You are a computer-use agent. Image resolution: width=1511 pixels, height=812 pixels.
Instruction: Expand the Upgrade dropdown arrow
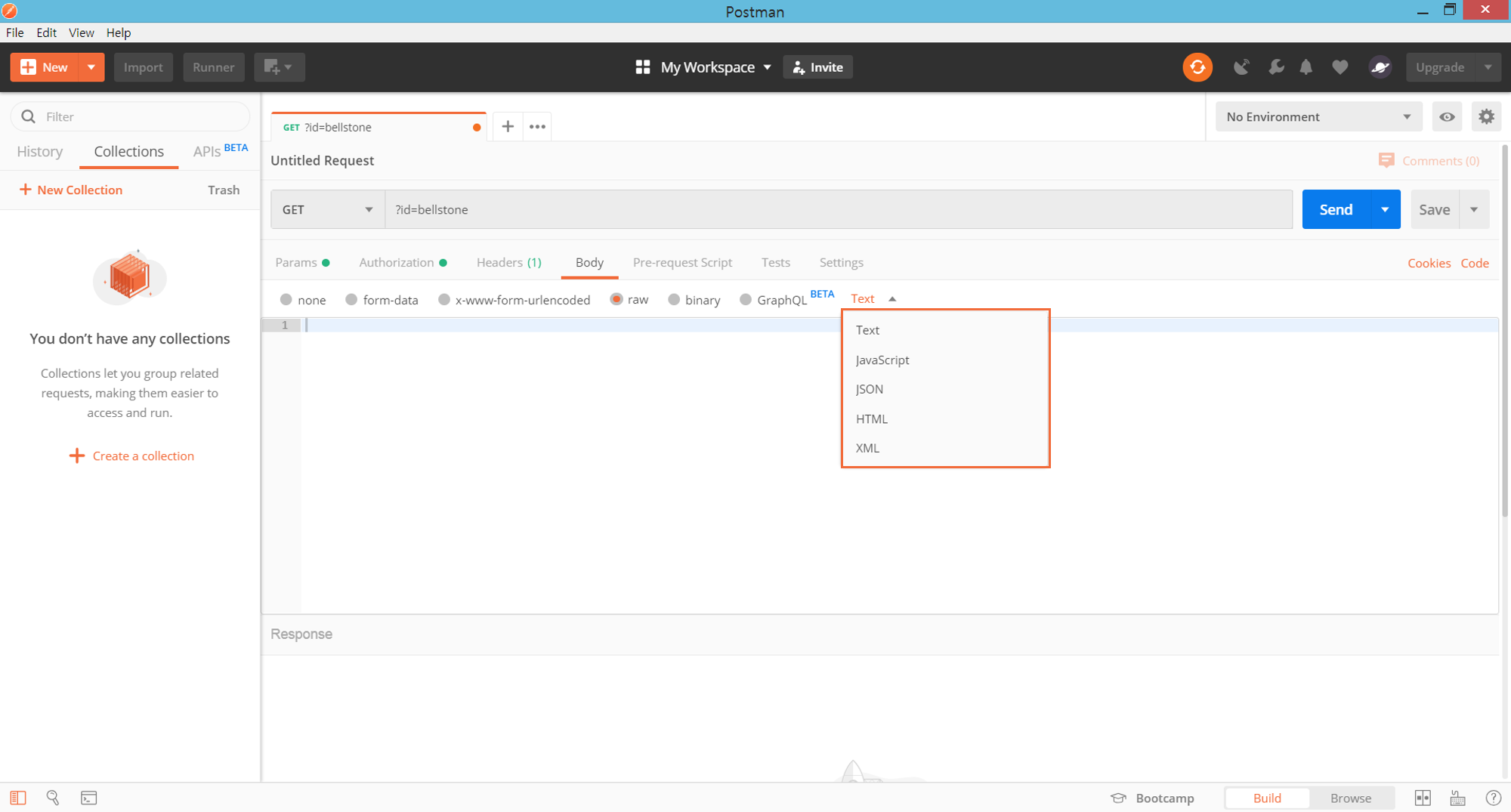[1488, 67]
